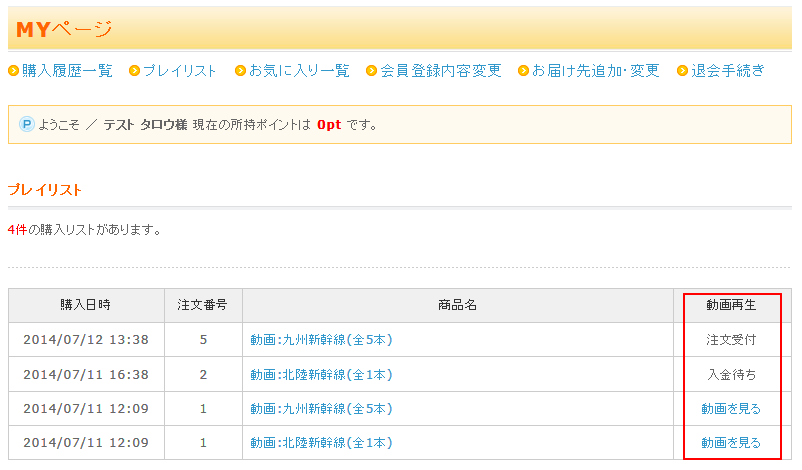Click the 商品名 column header
The image size is (802, 470).
point(457,305)
